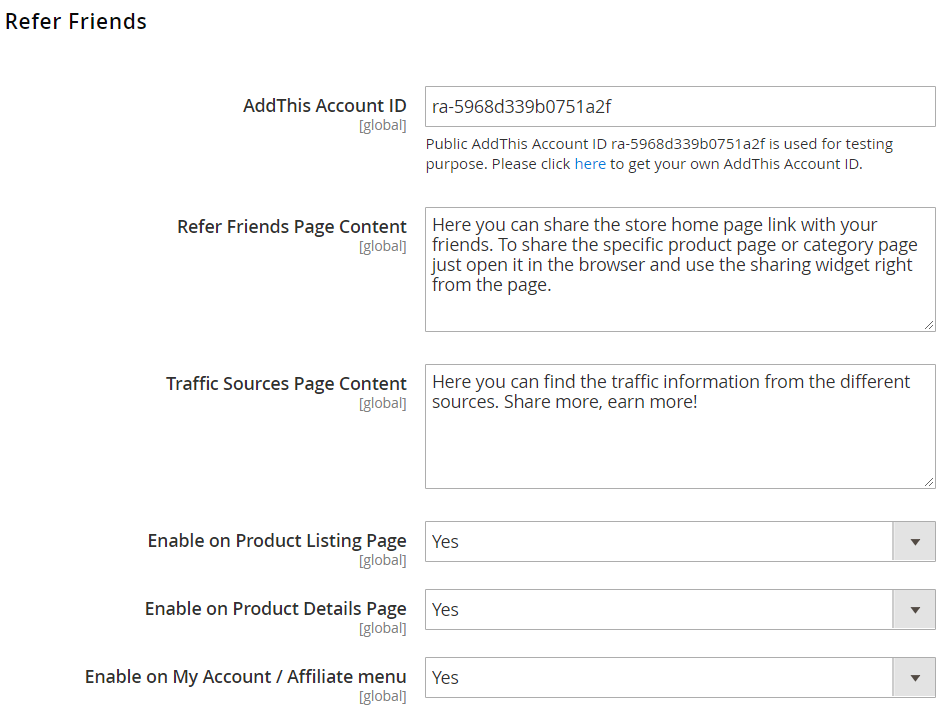Click the Traffic Sources Page Content label

point(286,383)
